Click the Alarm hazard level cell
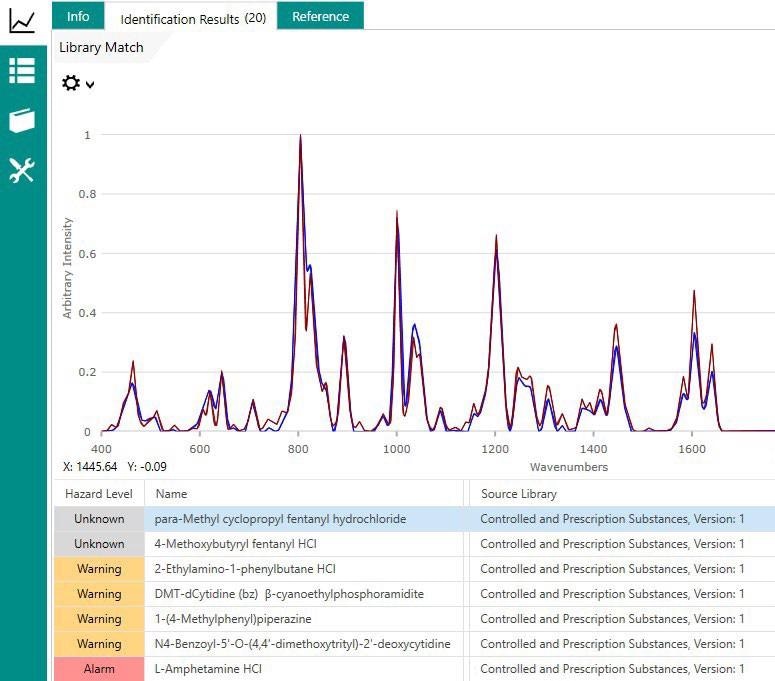 pos(99,669)
